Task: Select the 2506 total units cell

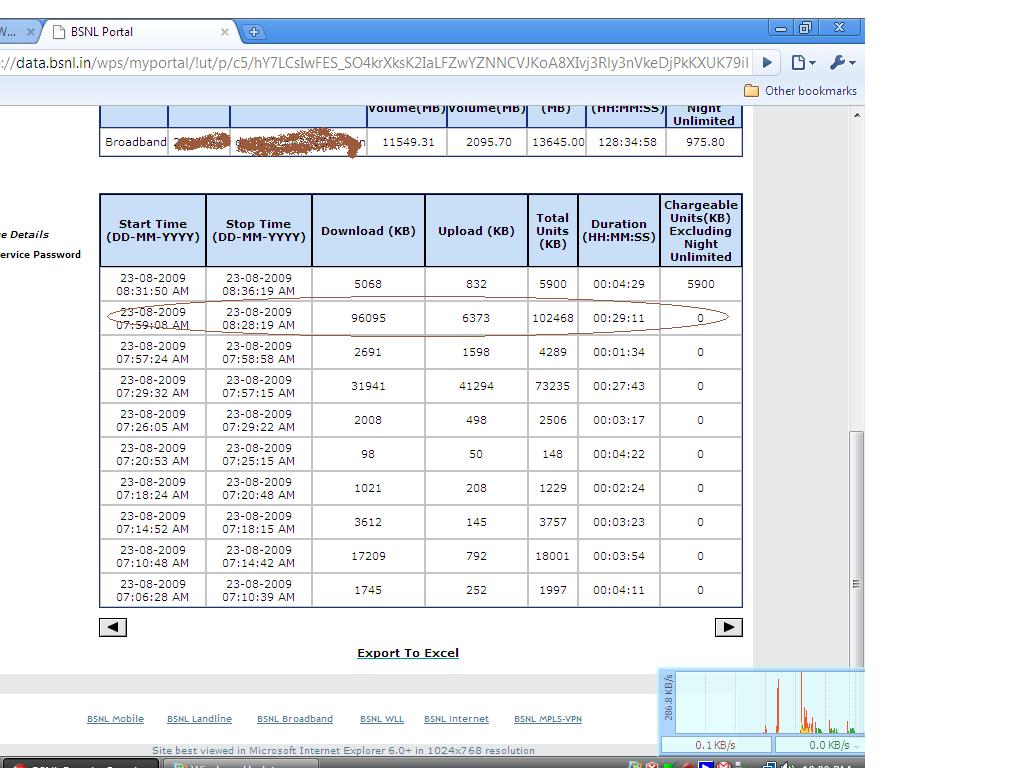Action: [552, 420]
